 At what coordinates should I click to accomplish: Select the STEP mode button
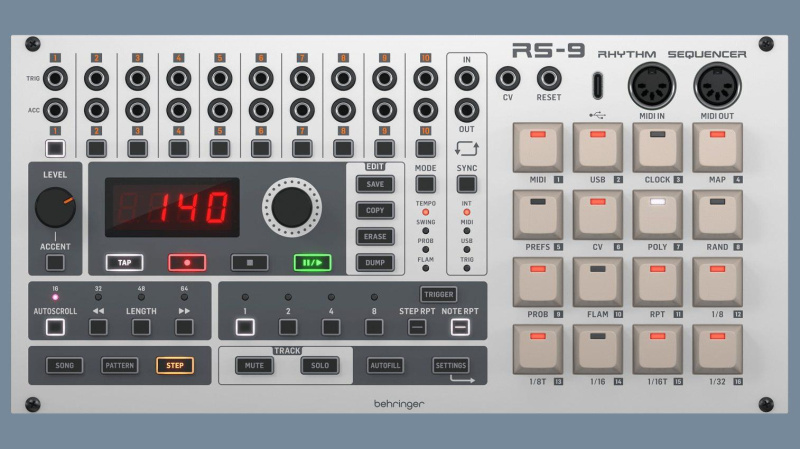click(174, 365)
